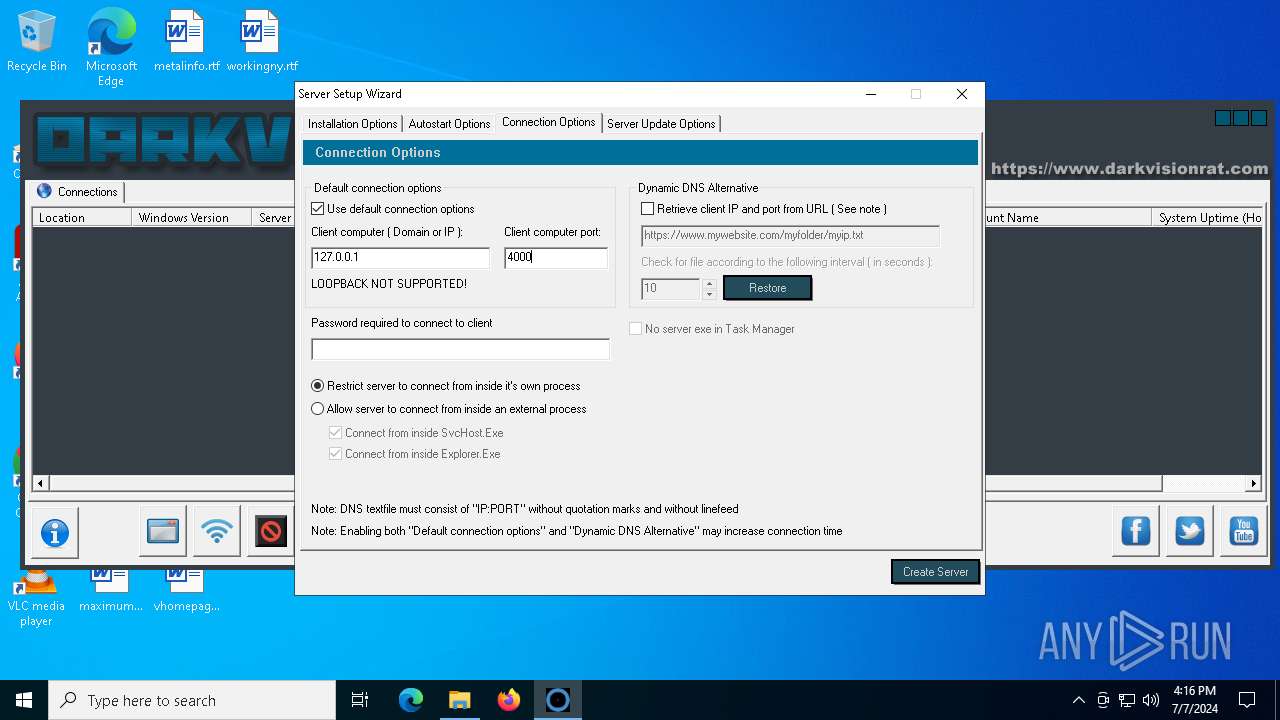Open the Twitter icon in DarkVision
The height and width of the screenshot is (720, 1280).
coord(1189,531)
